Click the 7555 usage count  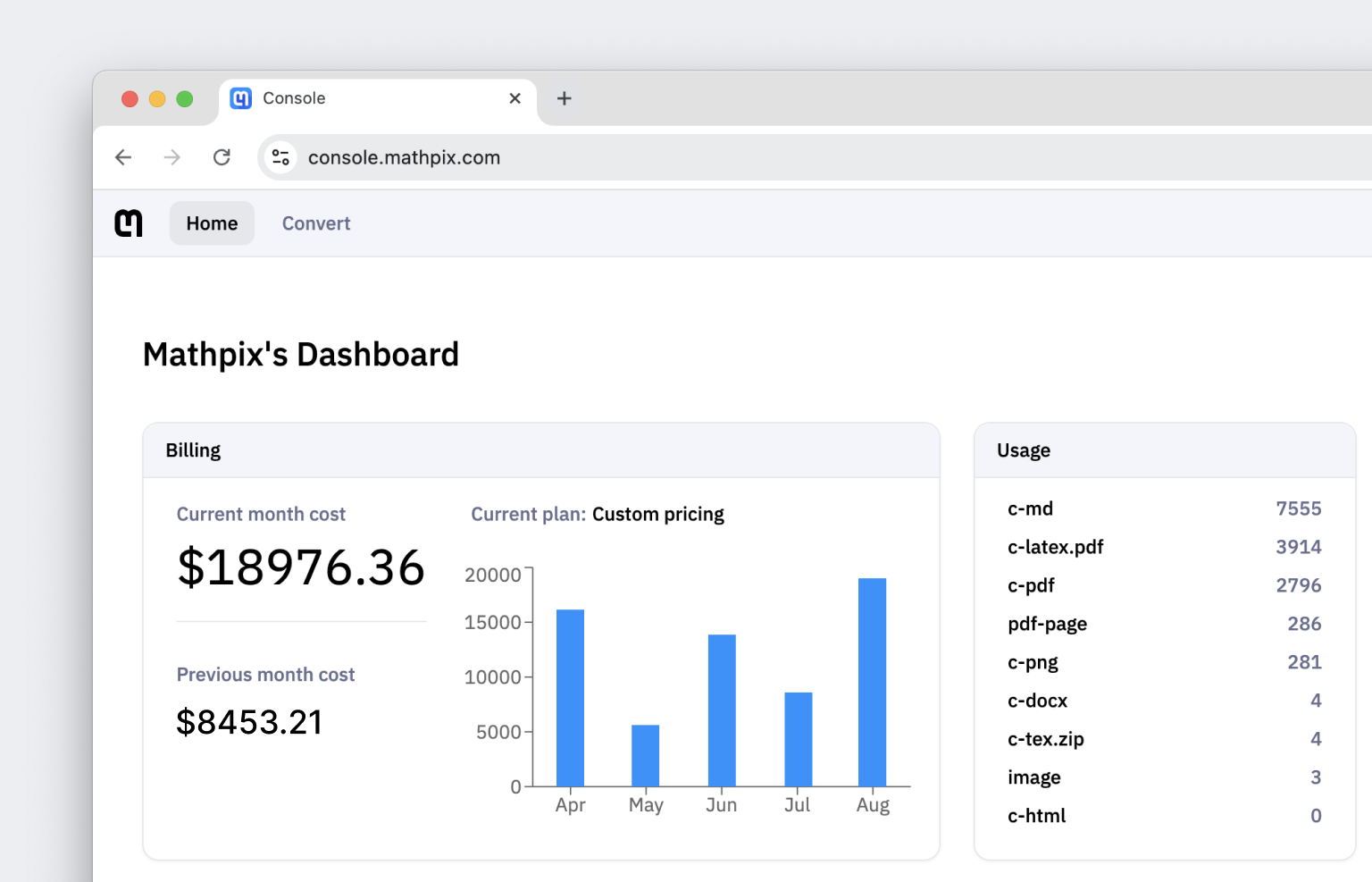coord(1299,508)
